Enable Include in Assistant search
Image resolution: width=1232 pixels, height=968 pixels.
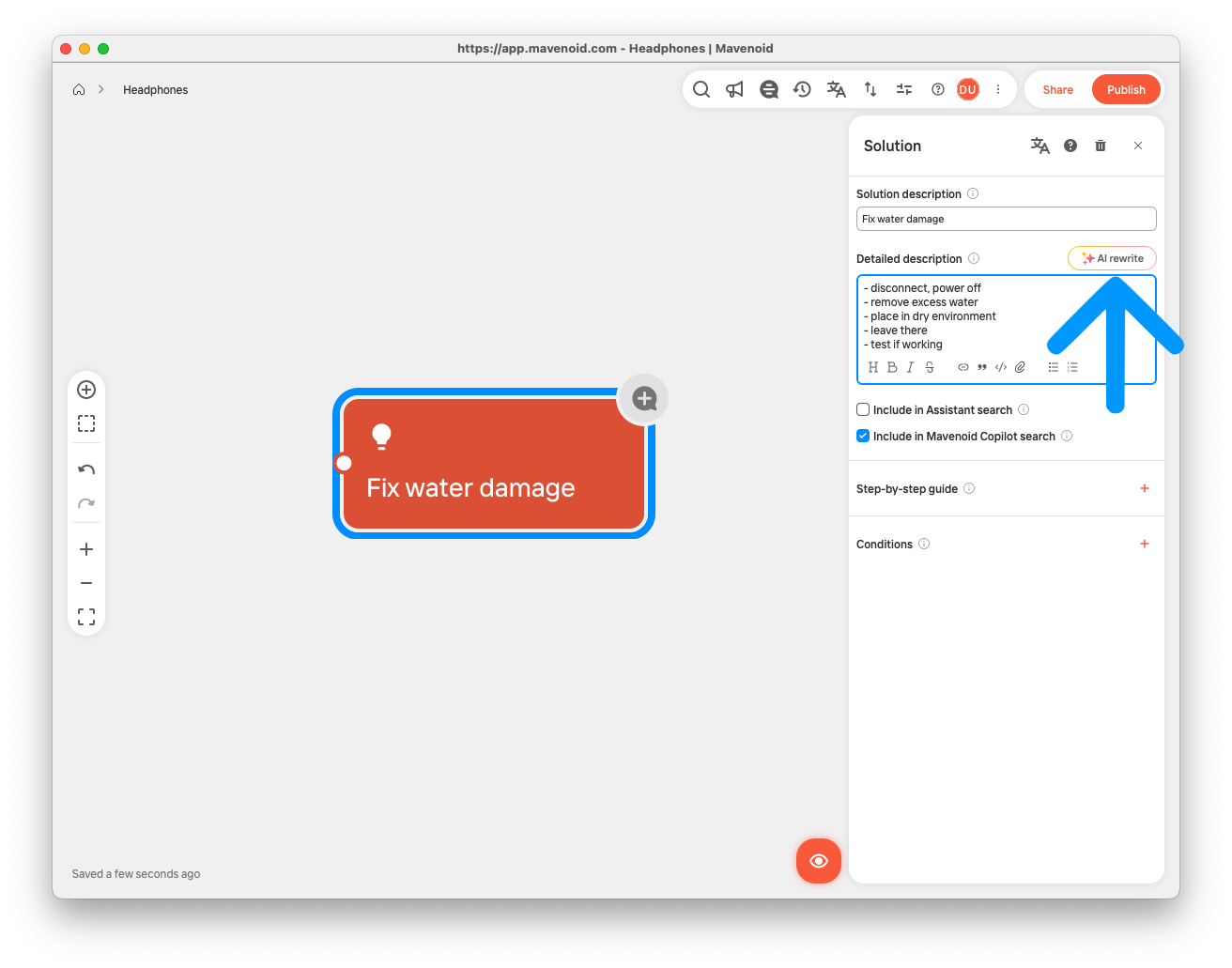[x=863, y=409]
